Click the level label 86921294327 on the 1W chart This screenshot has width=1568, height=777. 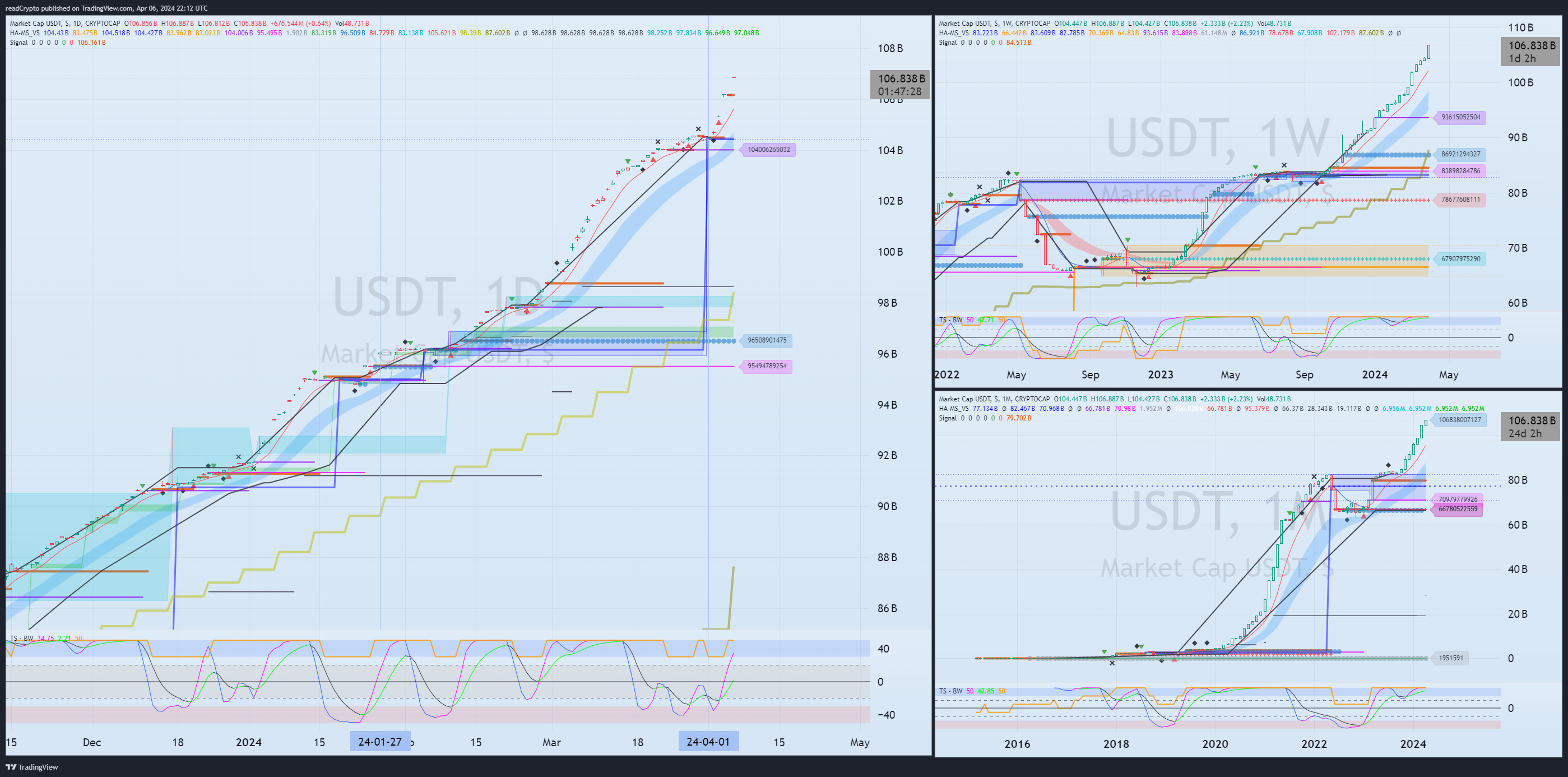1460,155
